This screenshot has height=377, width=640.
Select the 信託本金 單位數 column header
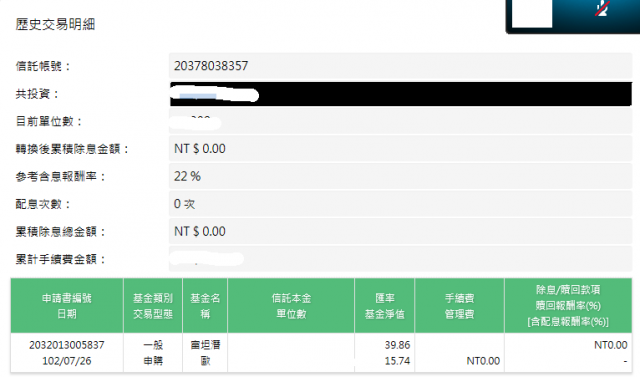(291, 306)
